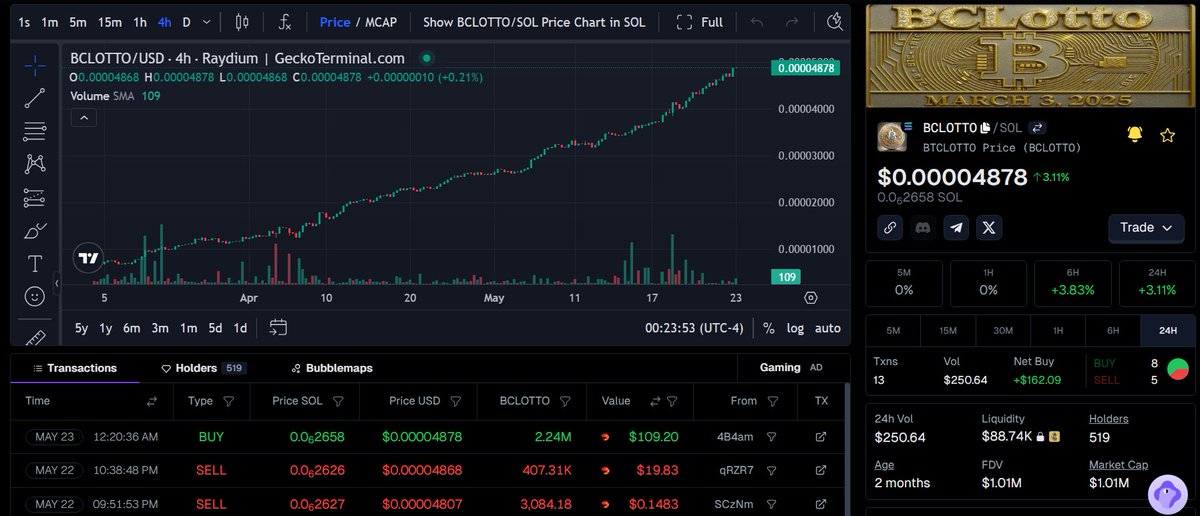This screenshot has height=516, width=1200.
Task: Click the BCLotto banner image
Action: [x=1029, y=55]
